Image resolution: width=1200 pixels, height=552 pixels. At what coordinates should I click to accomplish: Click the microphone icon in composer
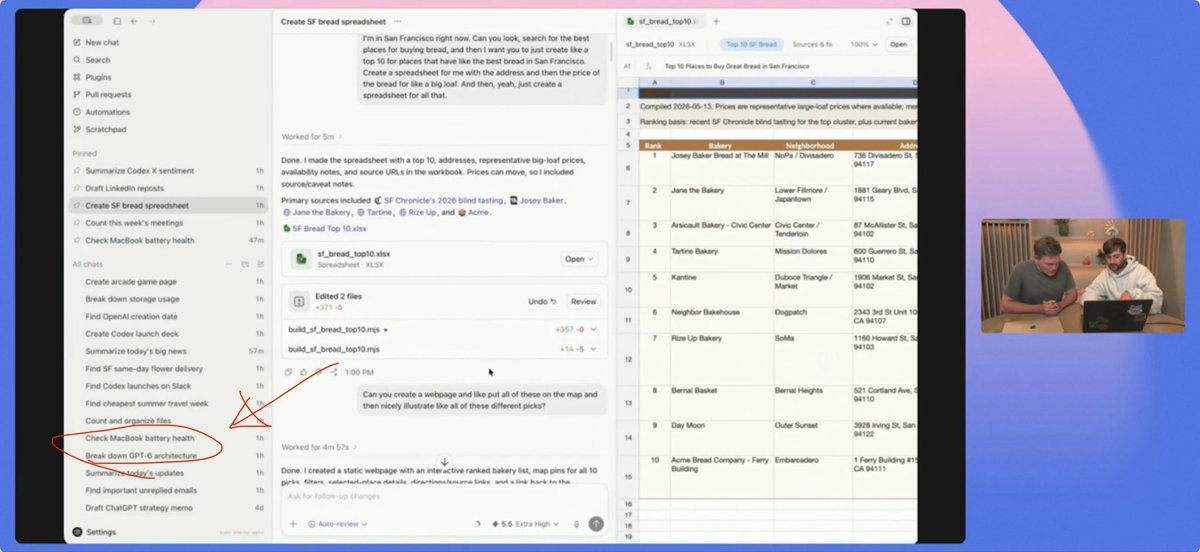coord(577,523)
